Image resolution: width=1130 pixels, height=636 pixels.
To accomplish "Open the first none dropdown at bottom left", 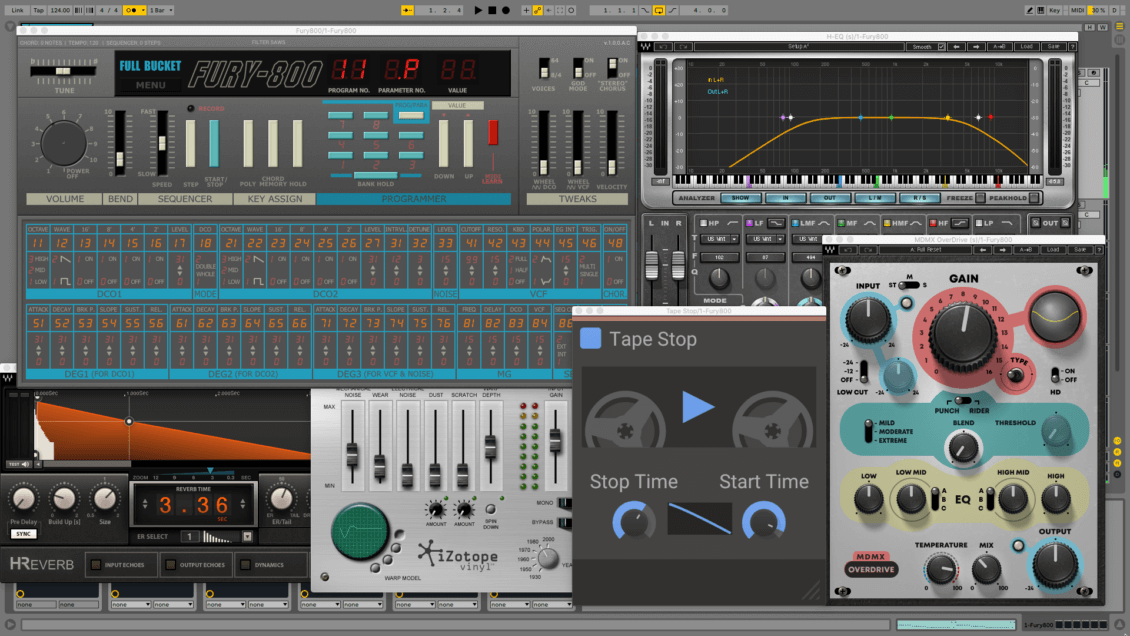I will tap(36, 605).
